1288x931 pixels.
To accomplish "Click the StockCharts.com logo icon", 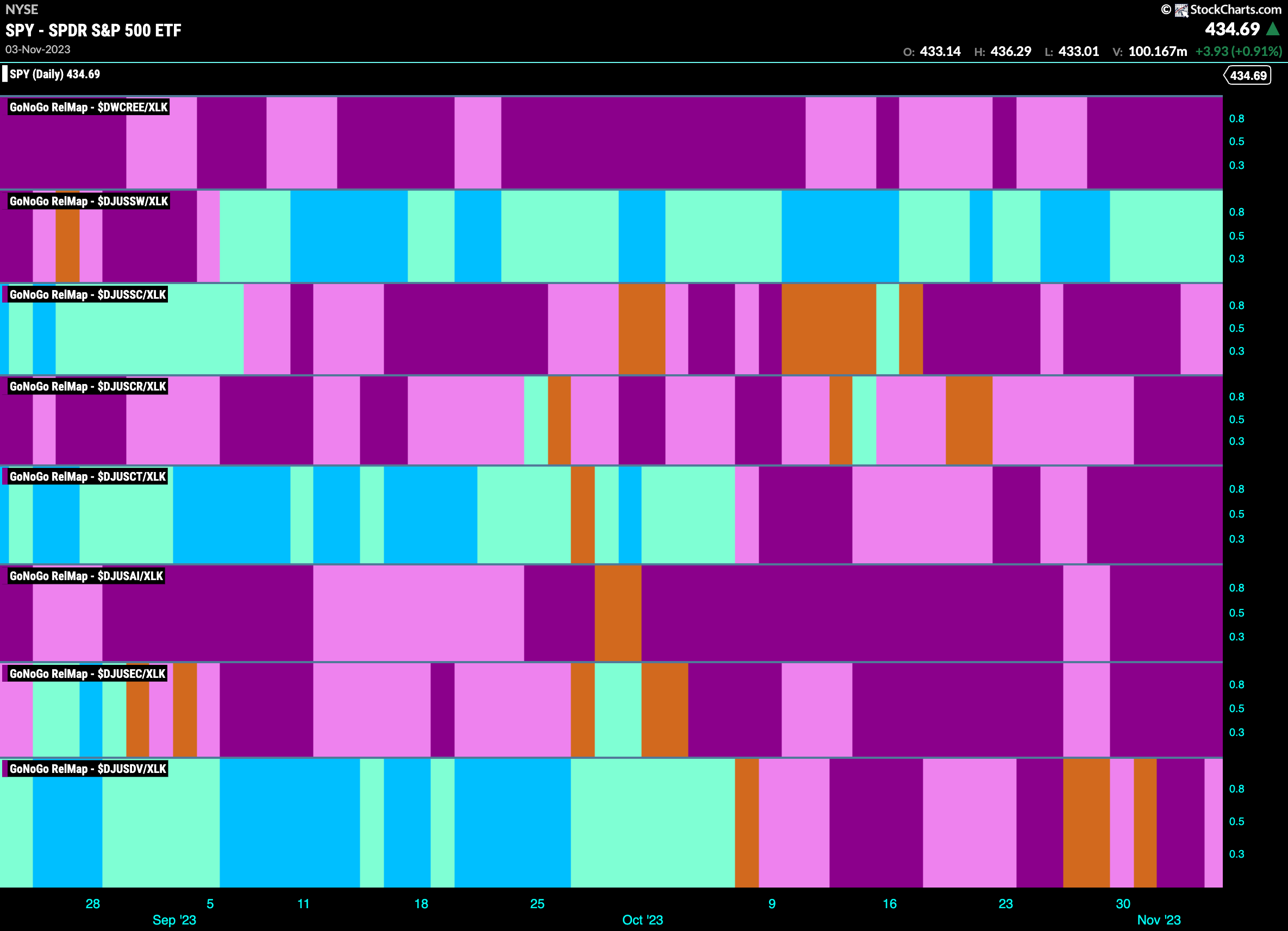I will tap(1181, 10).
